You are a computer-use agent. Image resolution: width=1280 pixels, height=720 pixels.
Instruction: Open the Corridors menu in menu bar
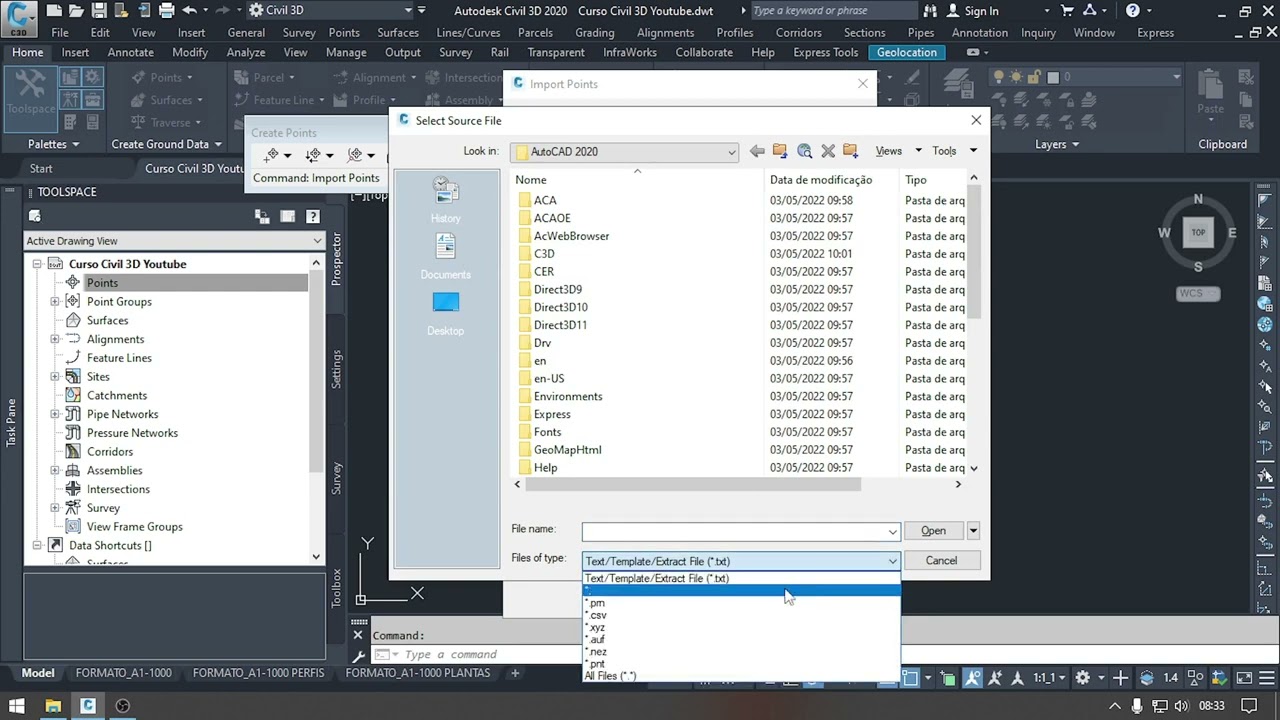click(799, 33)
